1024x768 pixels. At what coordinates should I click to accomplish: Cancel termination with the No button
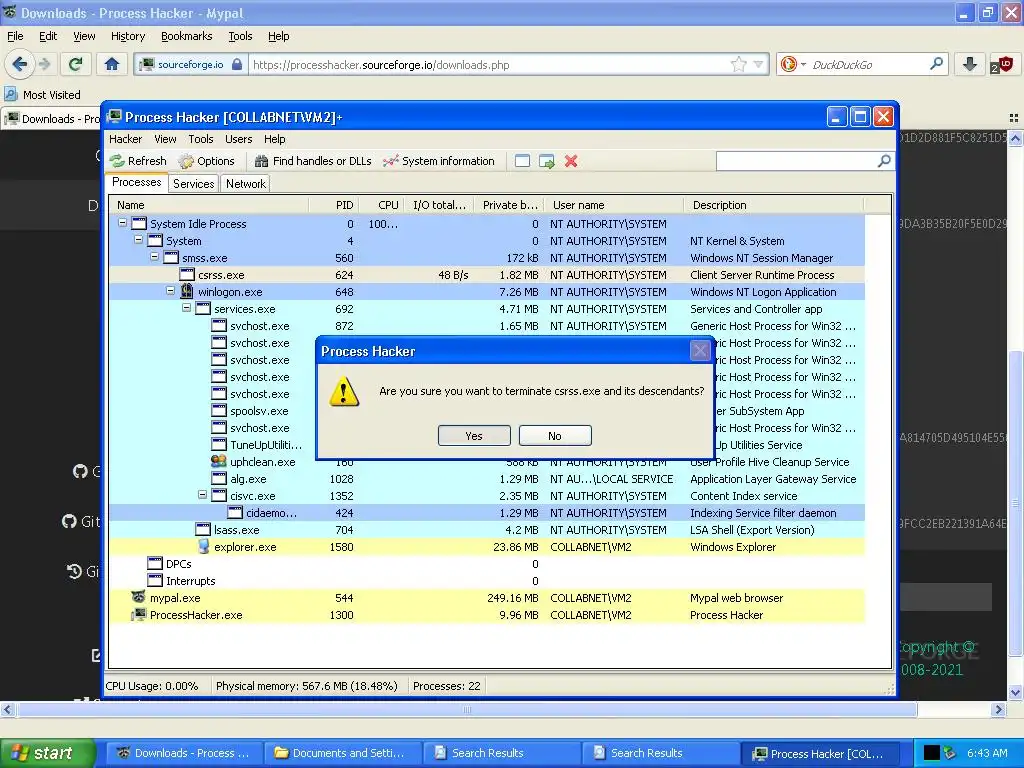[x=555, y=436]
